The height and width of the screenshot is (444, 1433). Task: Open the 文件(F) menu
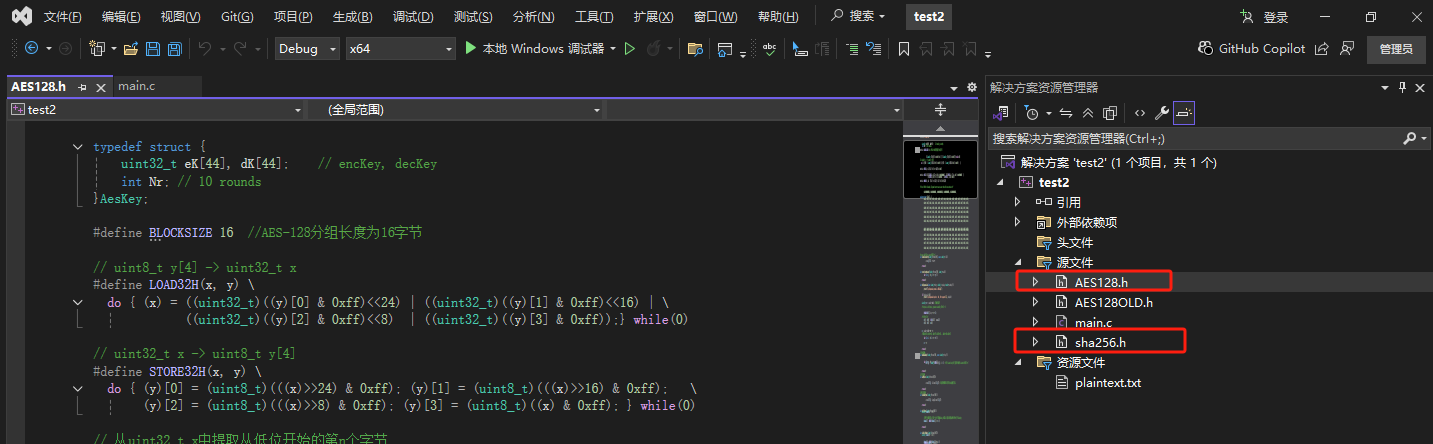pyautogui.click(x=64, y=17)
